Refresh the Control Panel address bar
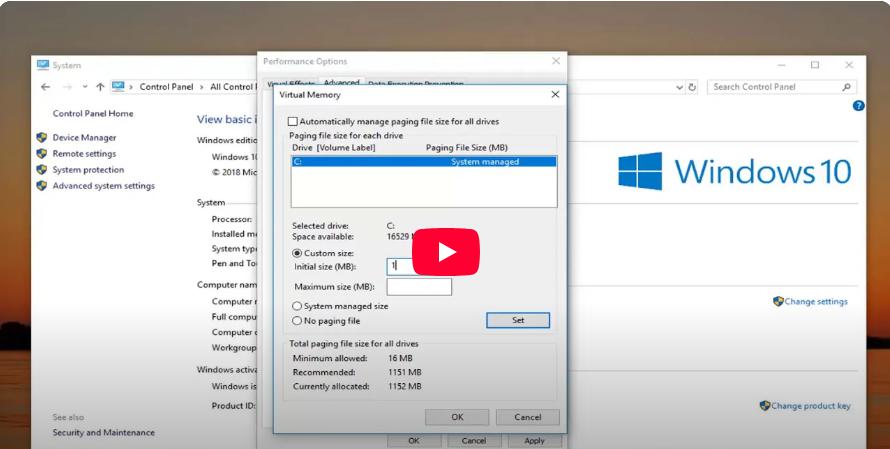890x449 pixels. click(692, 87)
